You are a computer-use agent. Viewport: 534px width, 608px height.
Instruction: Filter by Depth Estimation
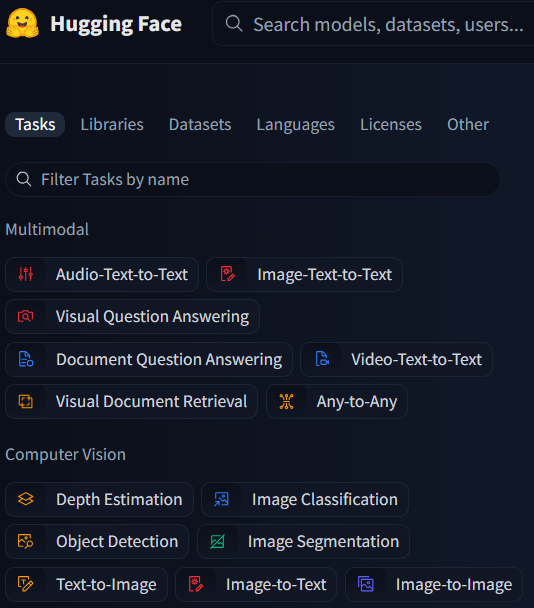click(99, 499)
